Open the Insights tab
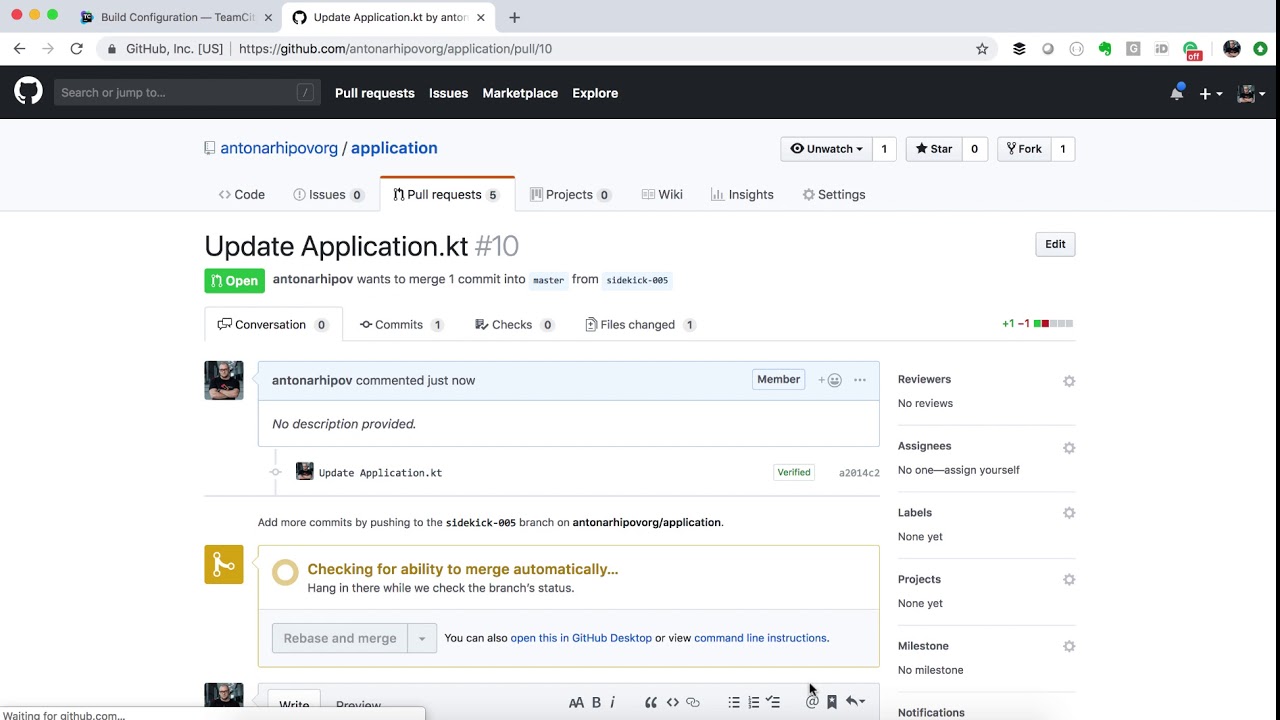The width and height of the screenshot is (1280, 720). click(742, 194)
